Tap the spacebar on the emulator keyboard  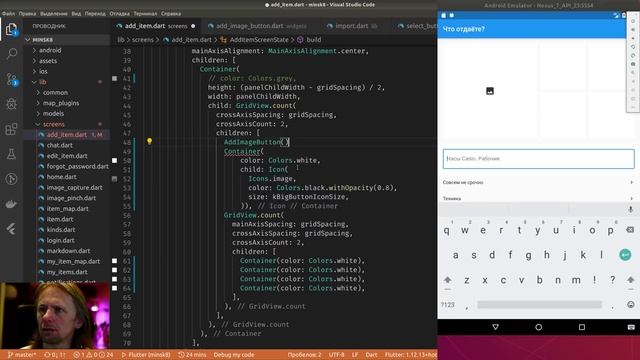[x=539, y=304]
